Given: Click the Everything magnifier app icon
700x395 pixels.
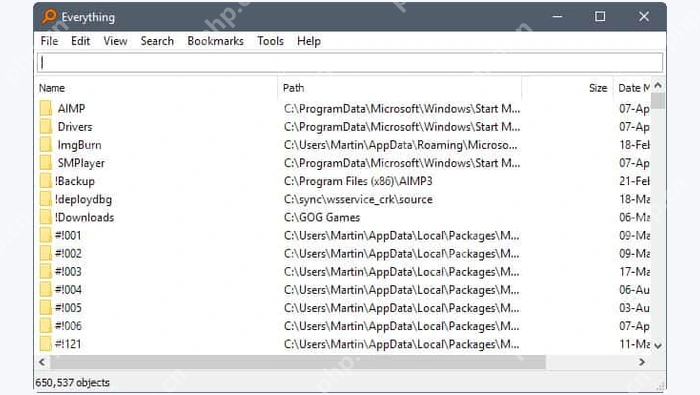Looking at the screenshot, I should pyautogui.click(x=49, y=17).
